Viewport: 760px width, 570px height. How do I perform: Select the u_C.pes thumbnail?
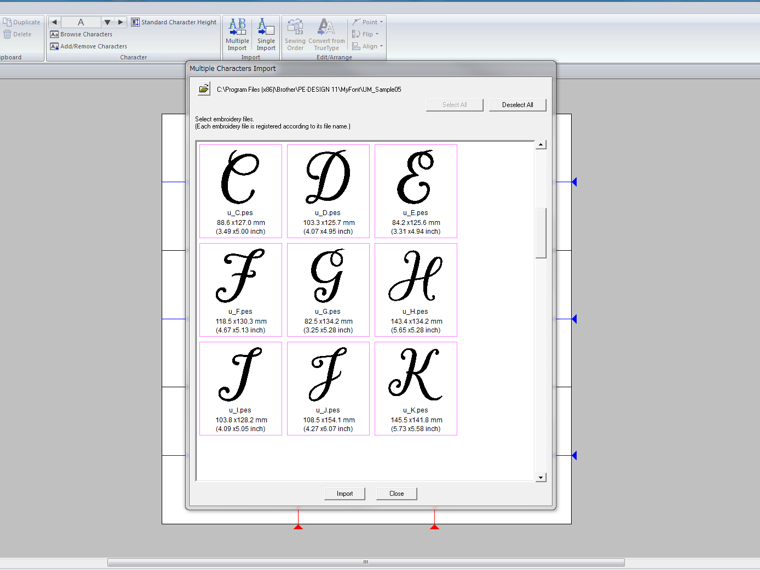[240, 191]
